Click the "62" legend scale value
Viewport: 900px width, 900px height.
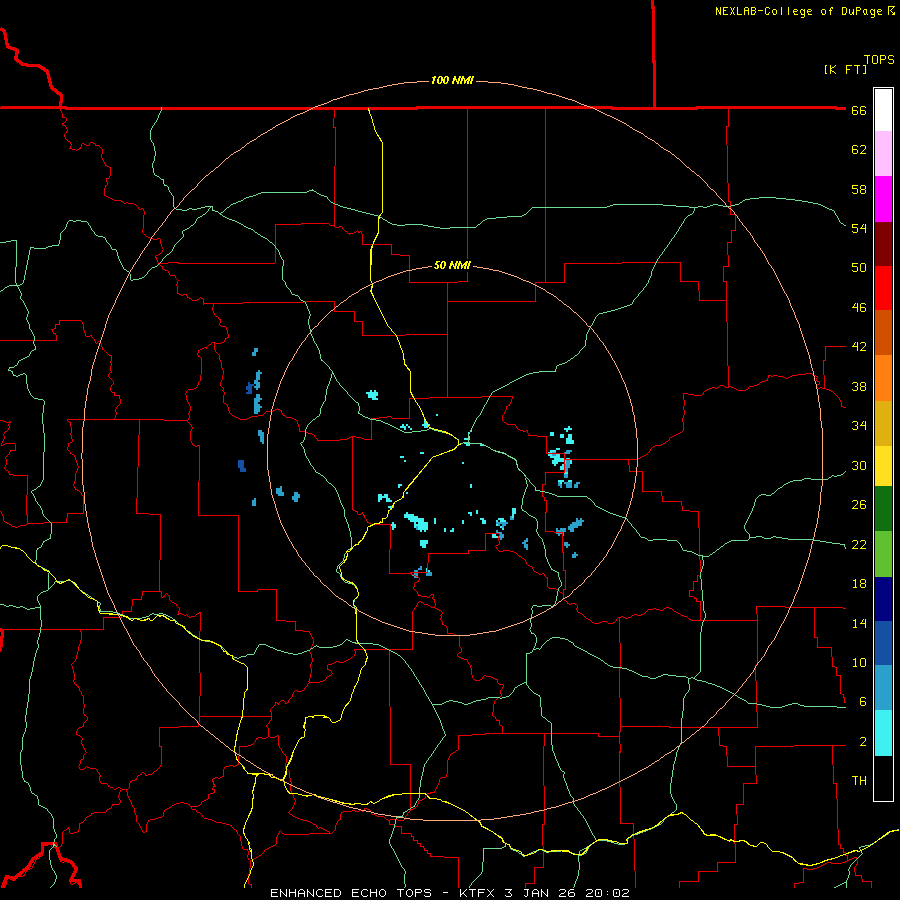859,150
